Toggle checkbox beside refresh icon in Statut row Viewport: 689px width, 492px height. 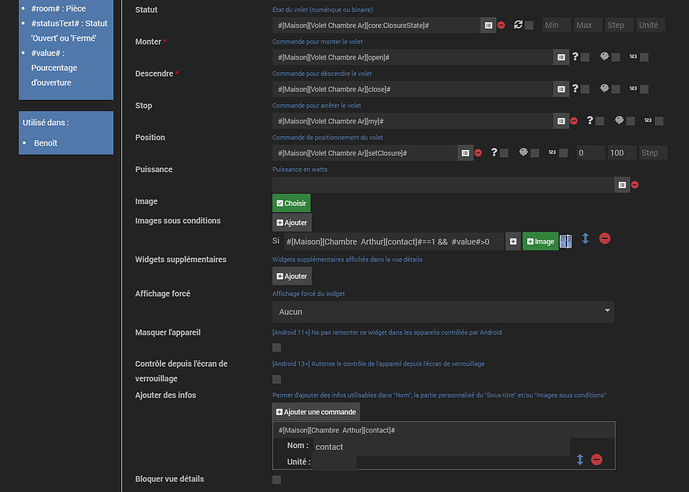pyautogui.click(x=529, y=25)
